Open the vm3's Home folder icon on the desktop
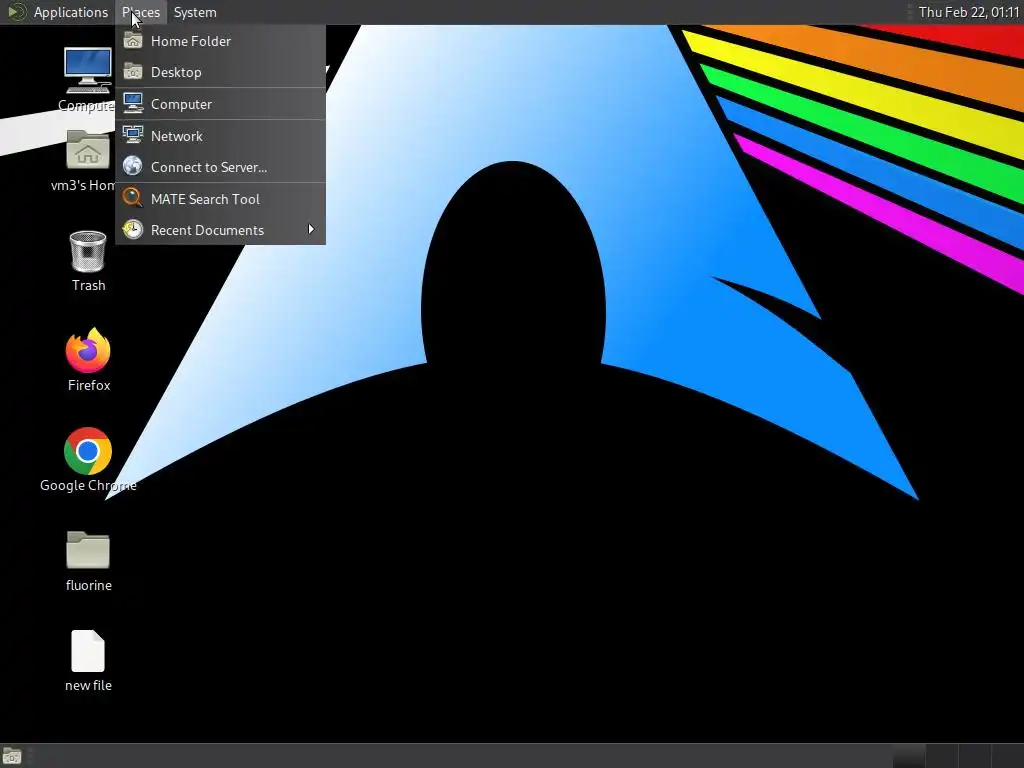 88,149
